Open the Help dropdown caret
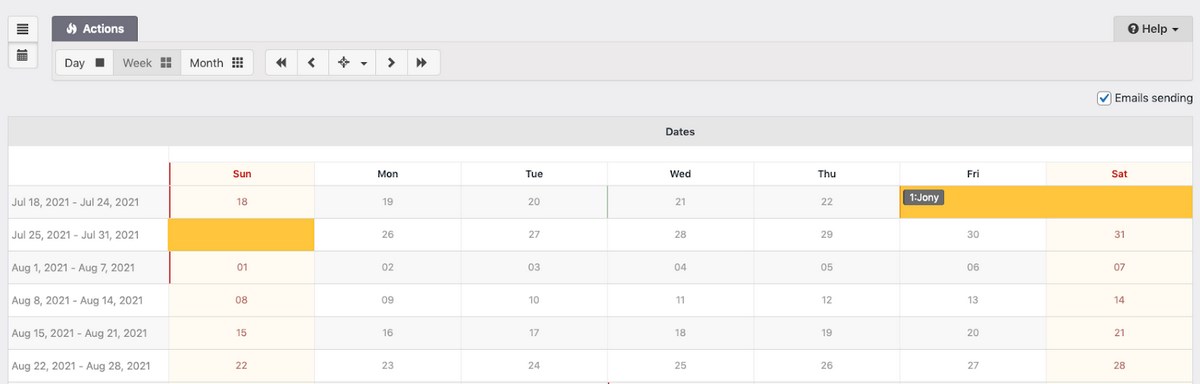Screen dimensions: 1200x384 [x=1175, y=30]
